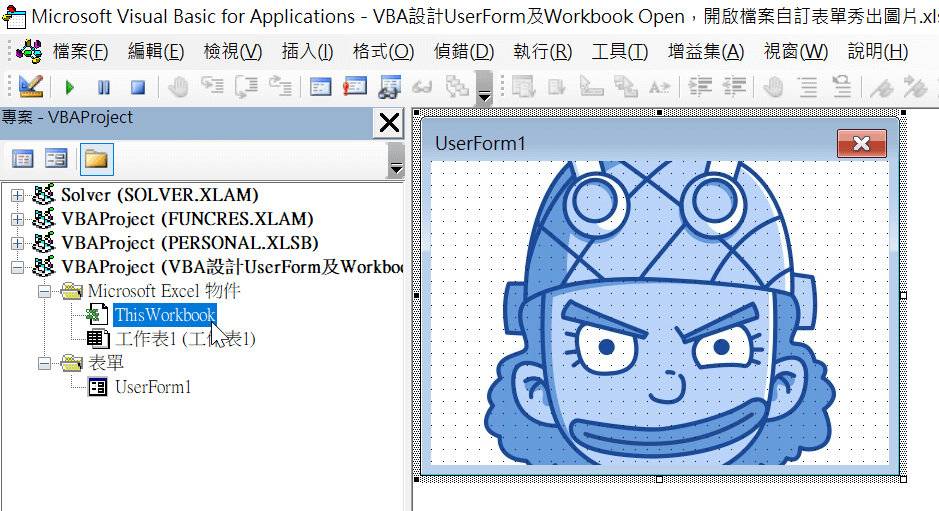
Task: Click View Code icon in Project panel
Action: pos(23,159)
